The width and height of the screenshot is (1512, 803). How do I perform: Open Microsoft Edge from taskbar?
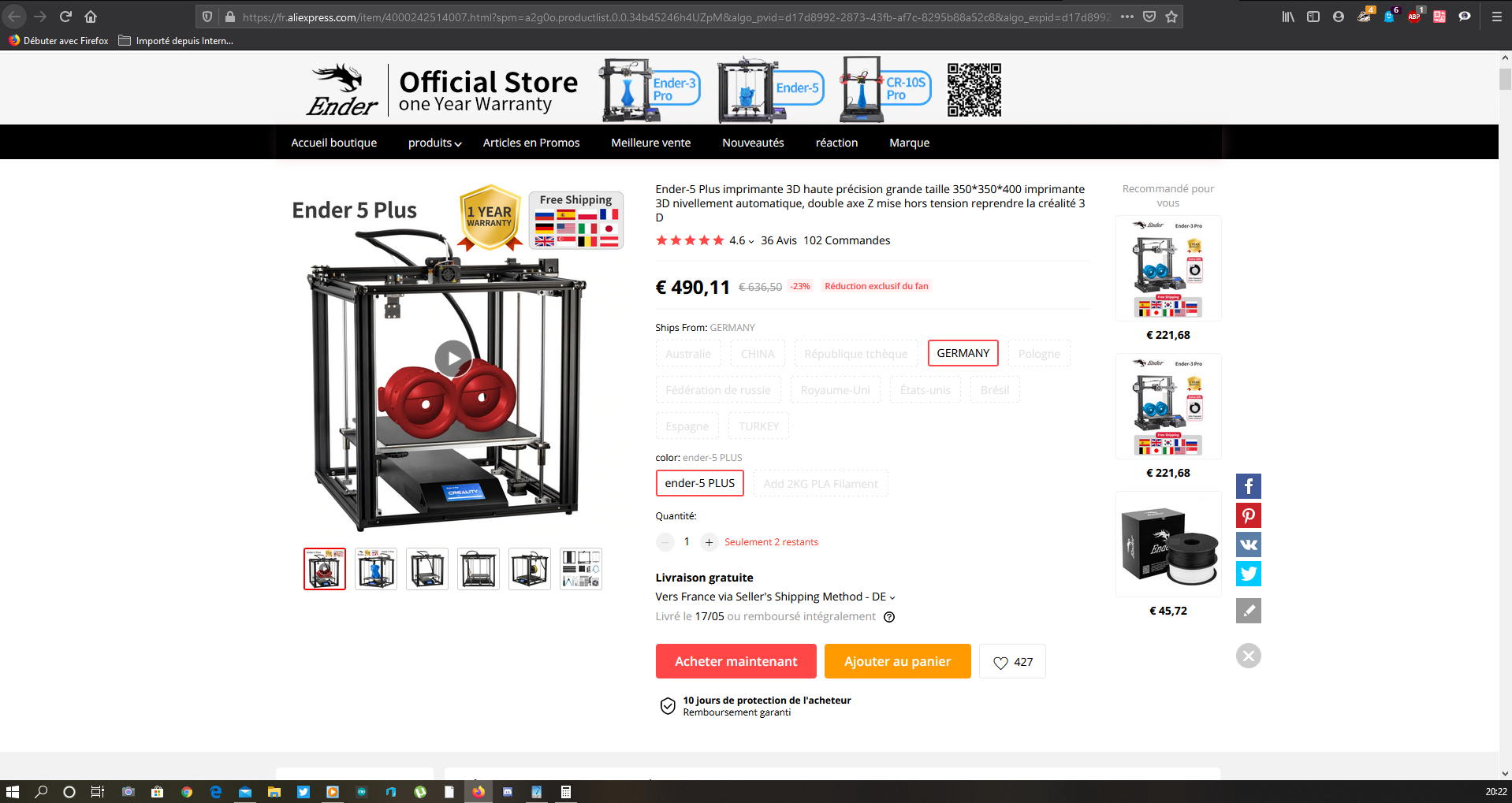216,792
